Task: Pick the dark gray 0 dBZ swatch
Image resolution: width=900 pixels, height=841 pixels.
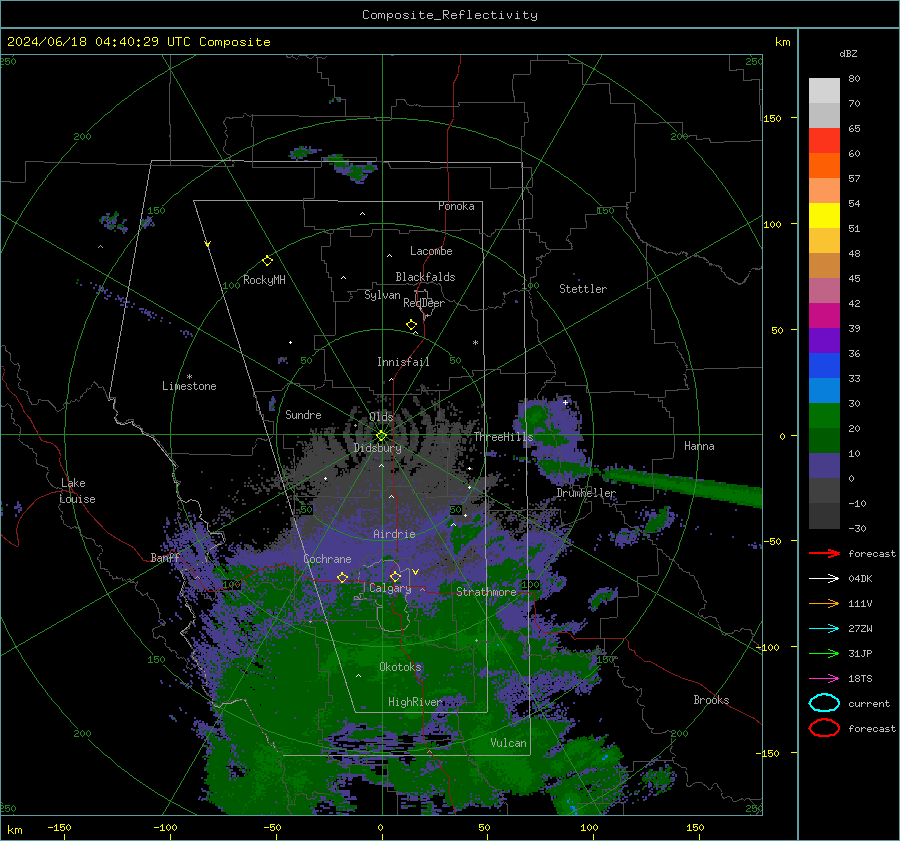Action: (x=824, y=490)
